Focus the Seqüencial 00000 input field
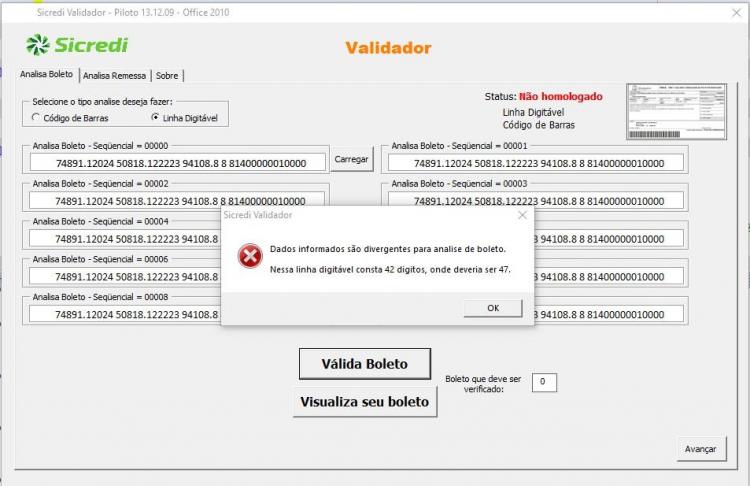Image resolution: width=750 pixels, height=486 pixels. (x=178, y=163)
